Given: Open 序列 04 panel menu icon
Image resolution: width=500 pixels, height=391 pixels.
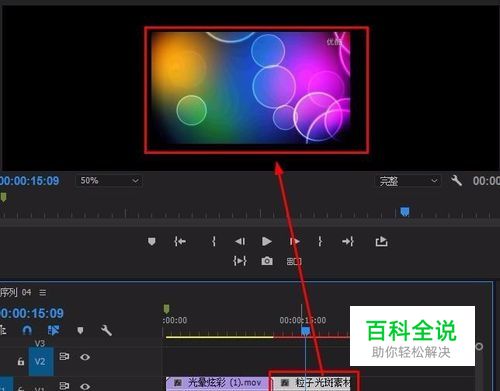Looking at the screenshot, I should (43, 293).
